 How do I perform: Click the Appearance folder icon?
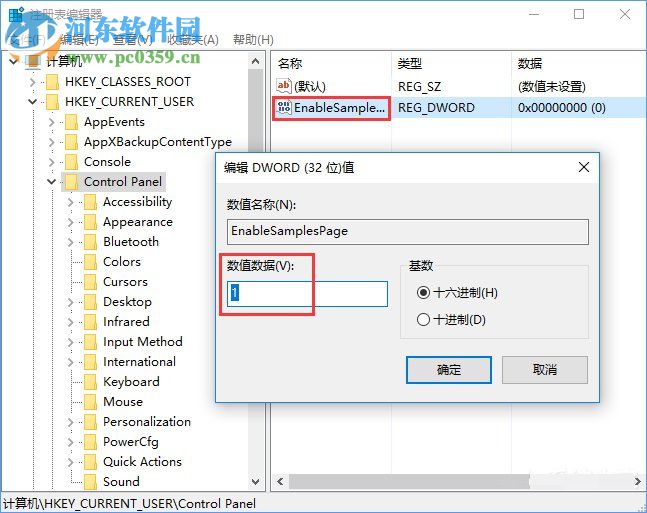coord(90,222)
